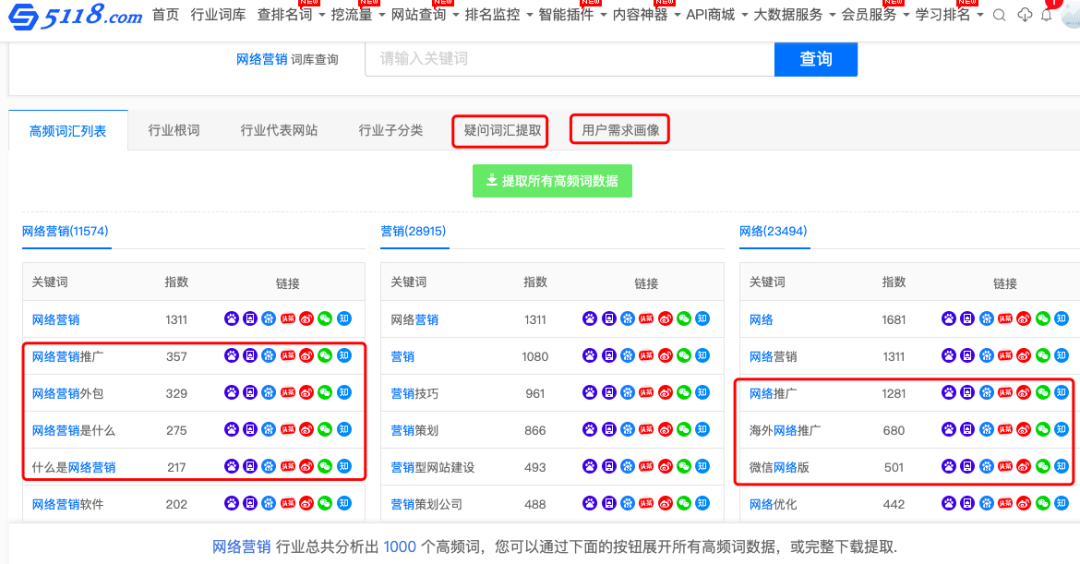Open WeChat icon in 网络营销外包 row

pos(325,393)
